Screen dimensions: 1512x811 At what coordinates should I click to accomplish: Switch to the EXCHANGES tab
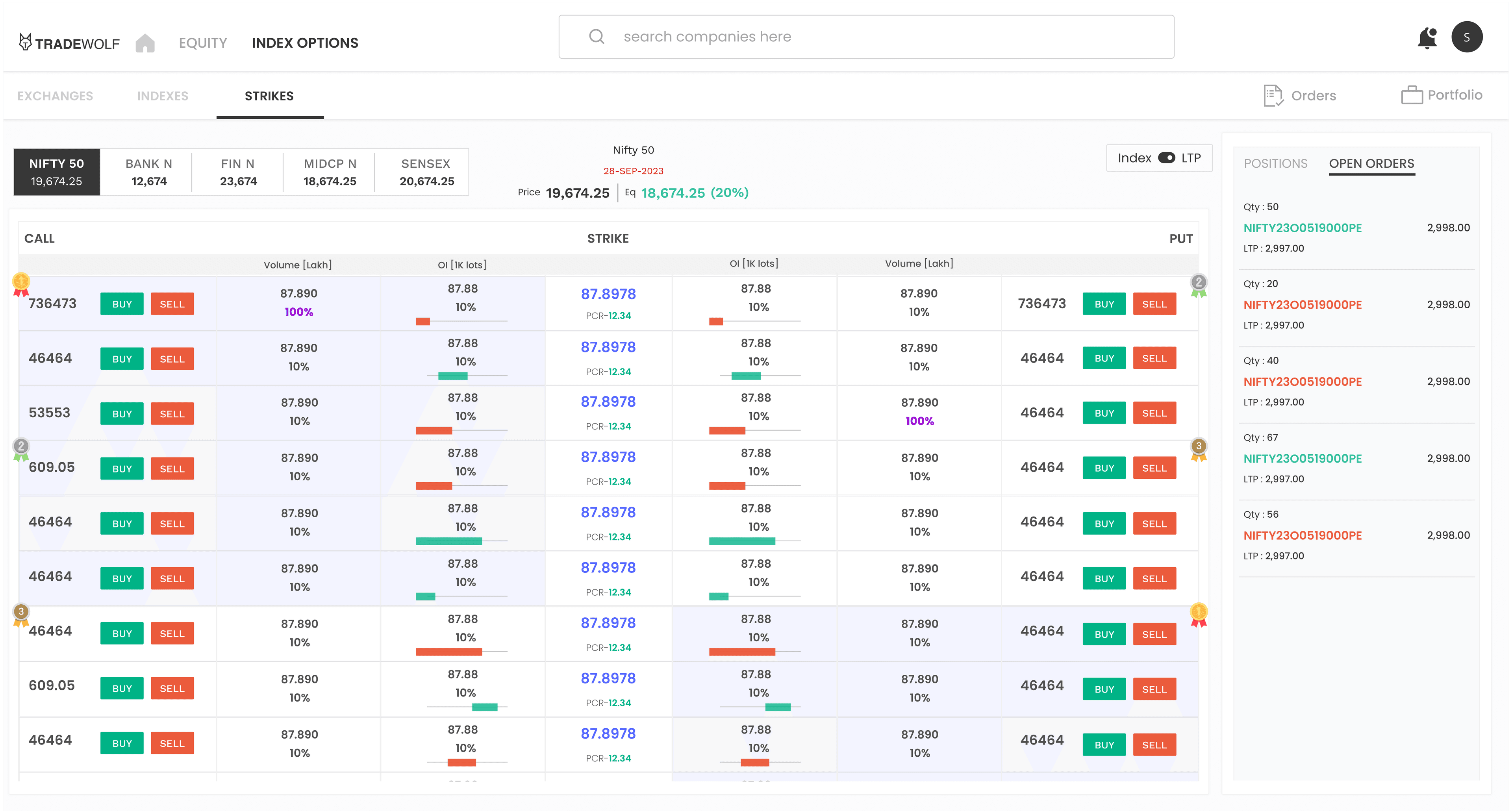55,96
